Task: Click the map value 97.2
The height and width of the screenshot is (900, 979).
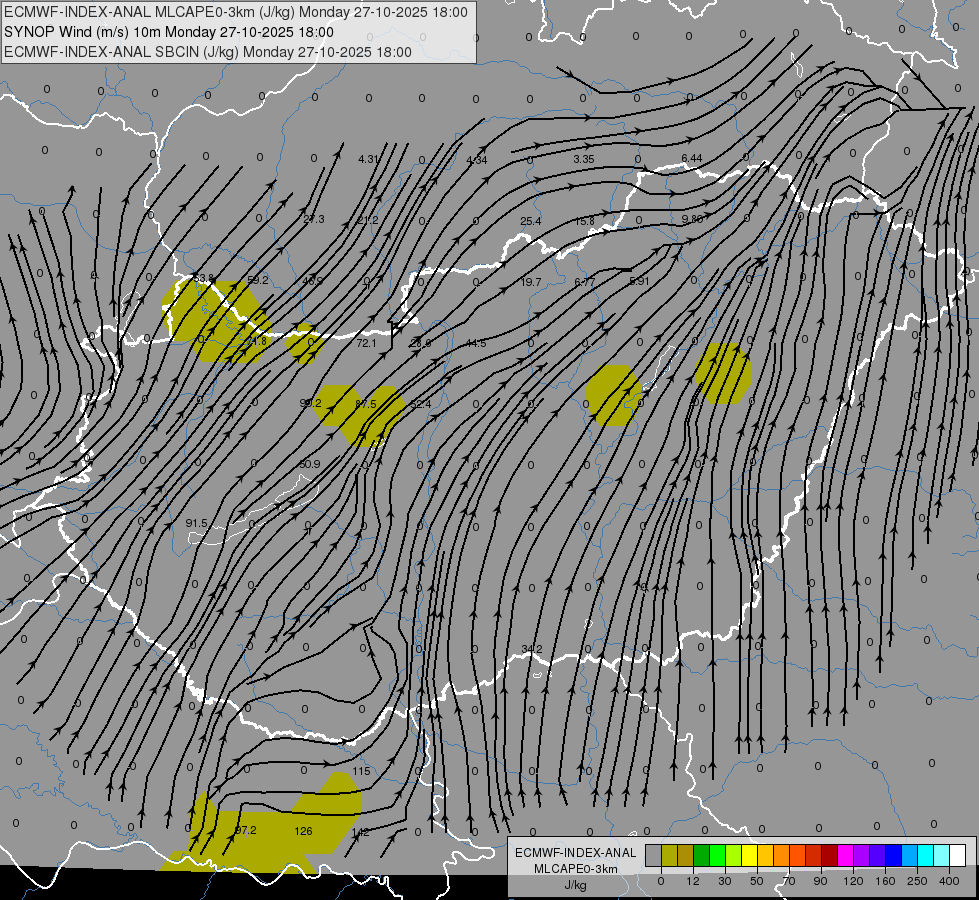Action: coord(245,830)
